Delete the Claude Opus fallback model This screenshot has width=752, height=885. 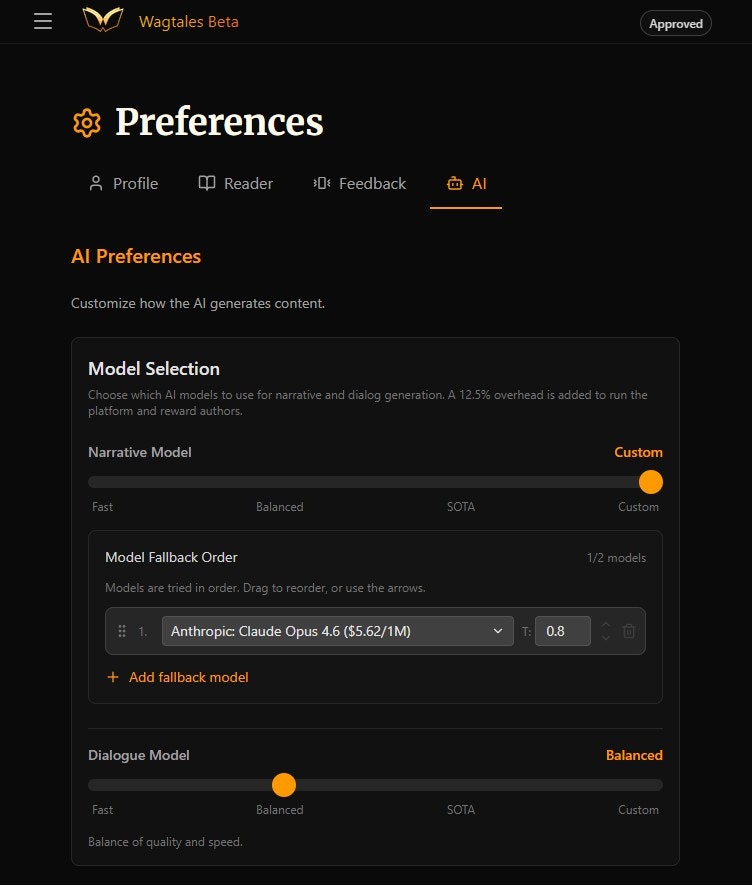(x=628, y=631)
